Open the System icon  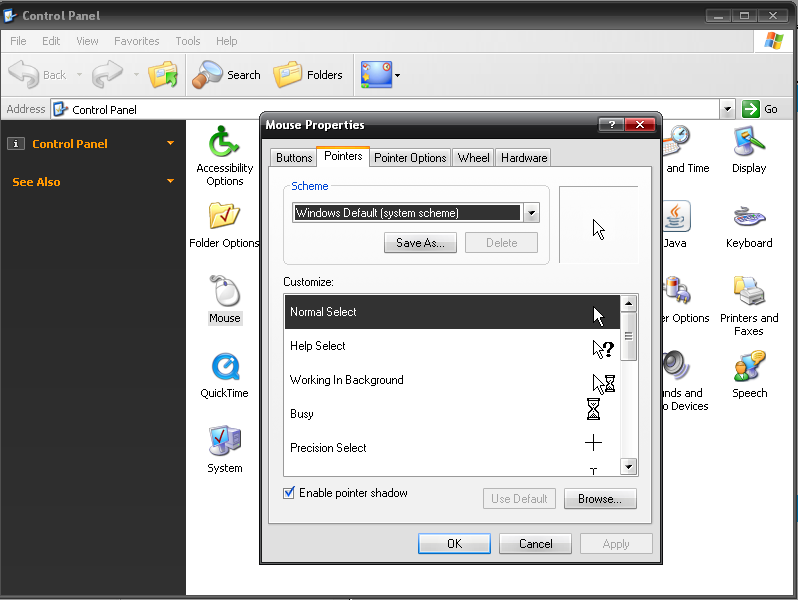[224, 450]
